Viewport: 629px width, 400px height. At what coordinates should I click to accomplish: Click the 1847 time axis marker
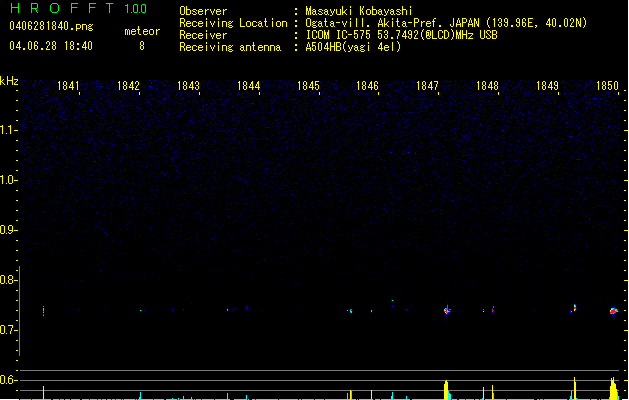428,86
